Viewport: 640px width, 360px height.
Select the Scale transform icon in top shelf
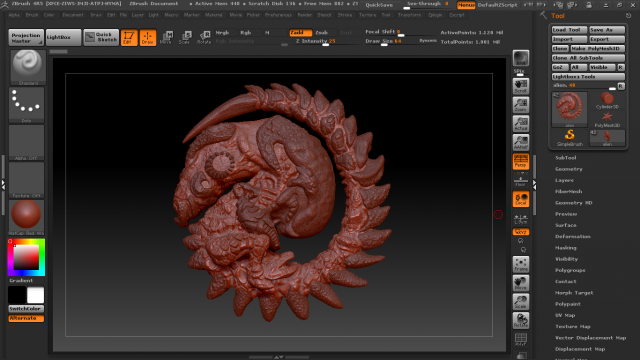click(x=185, y=38)
